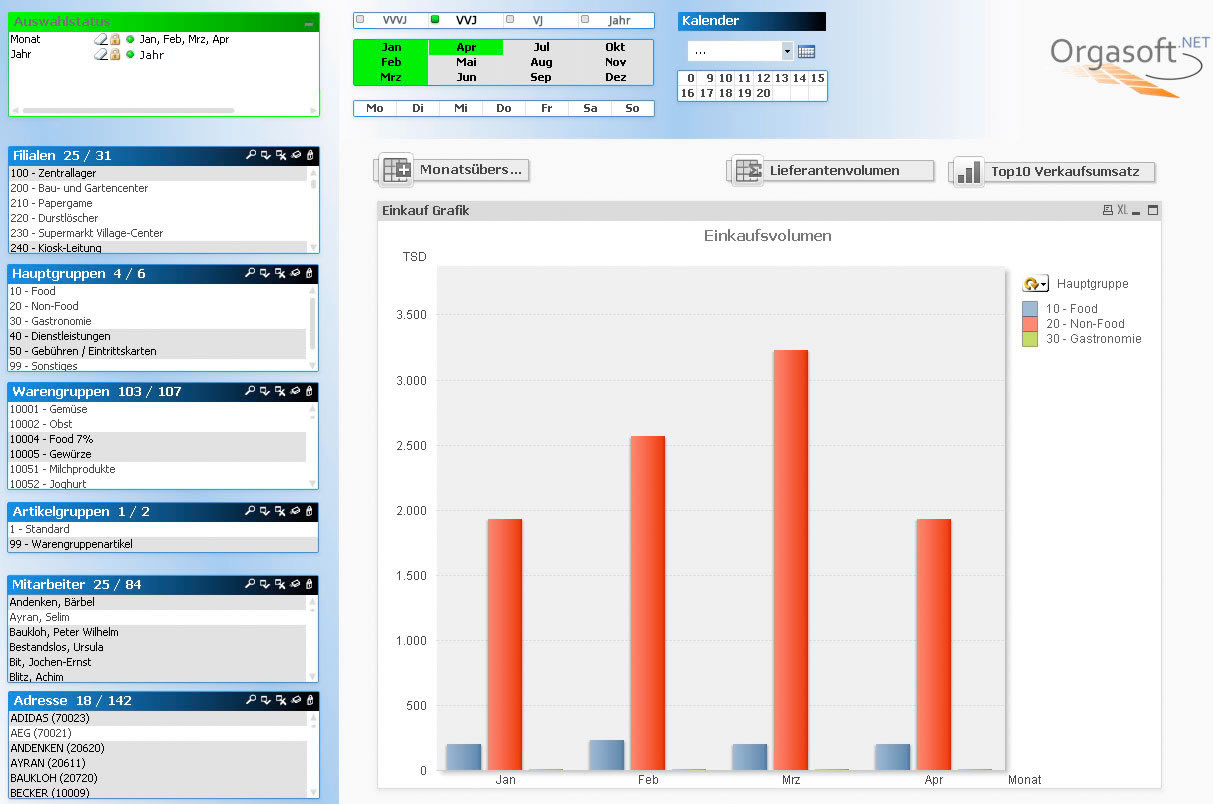
Task: Enable the VJ checkbox
Action: coord(512,18)
